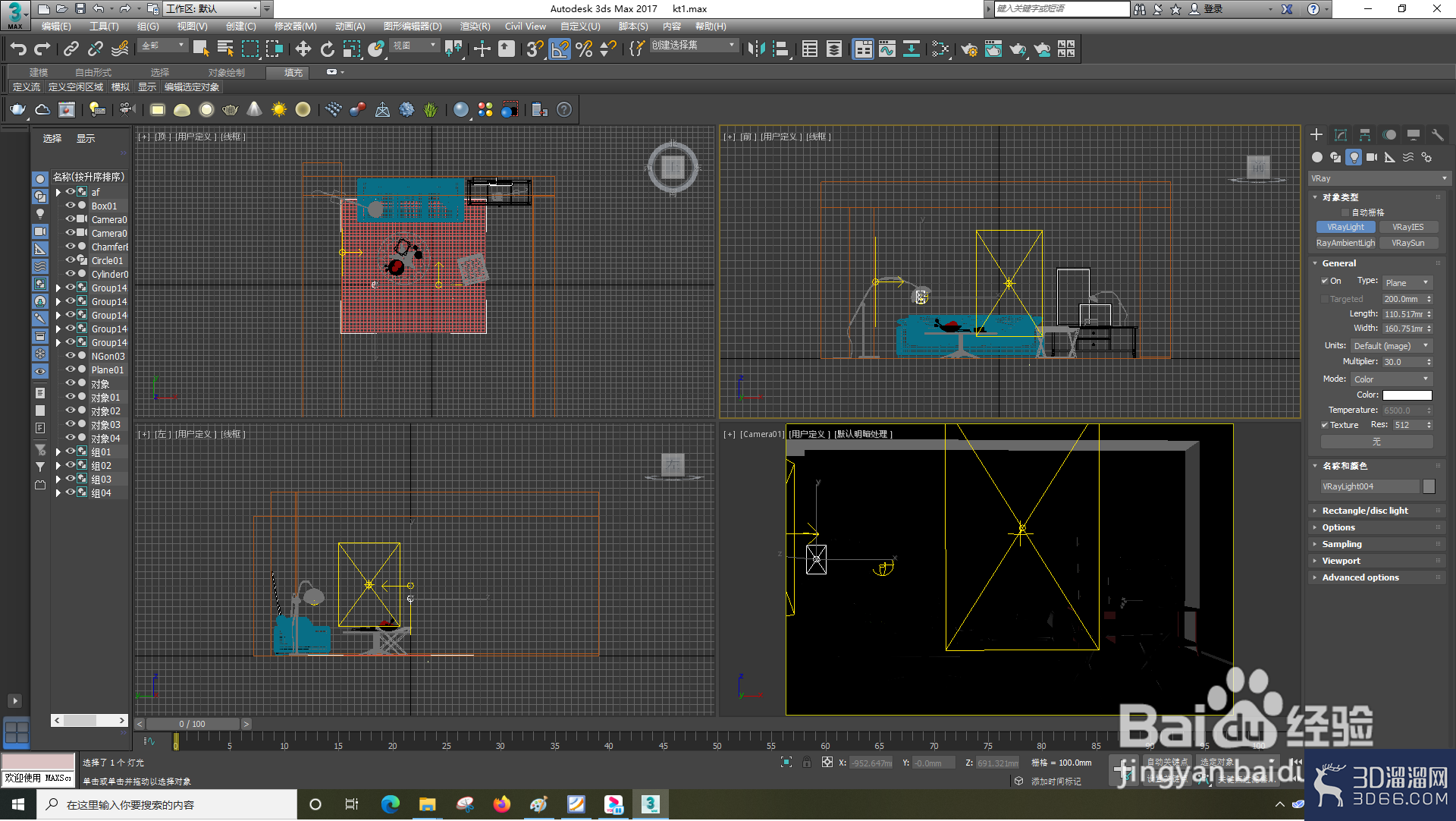Open the VRay light category dropdown
The width and height of the screenshot is (1456, 821).
(x=1379, y=179)
